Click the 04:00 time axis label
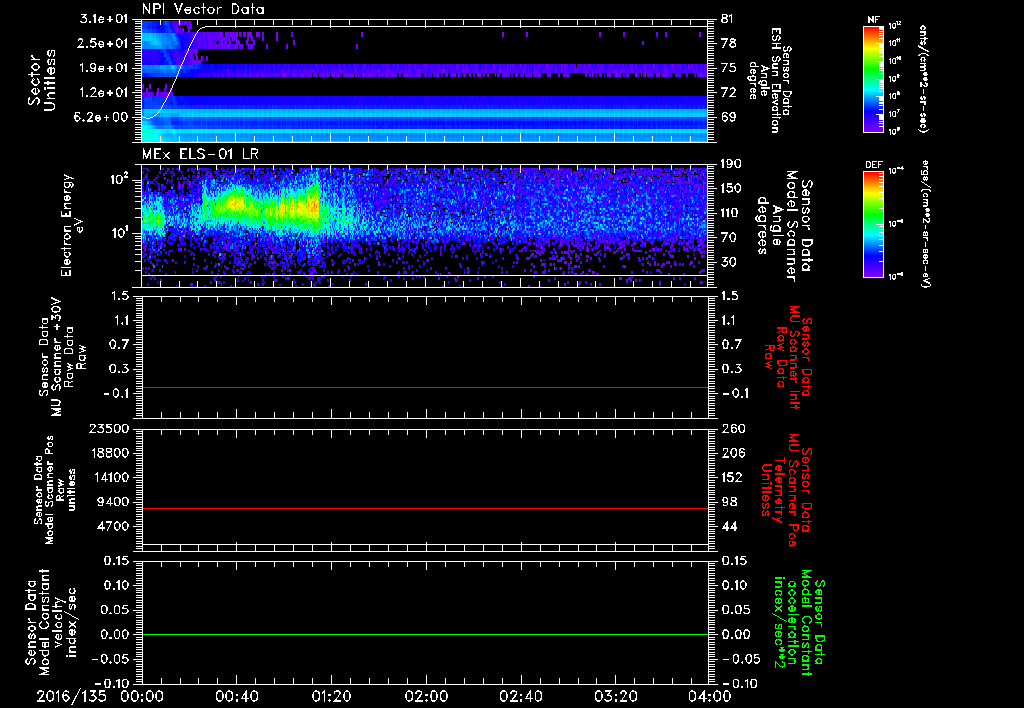1024x708 pixels. point(710,696)
